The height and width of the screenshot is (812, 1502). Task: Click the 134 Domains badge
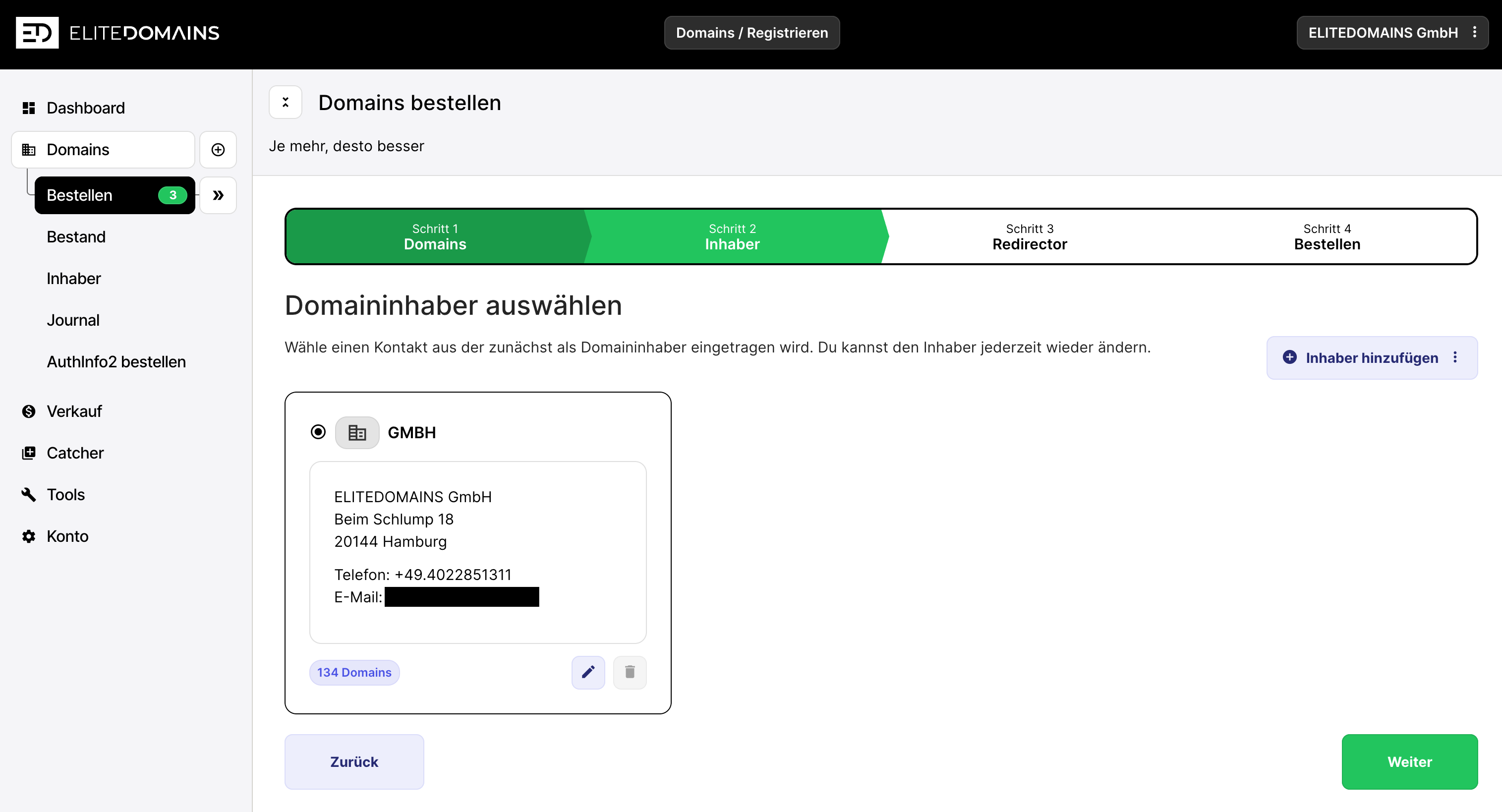[x=354, y=672]
